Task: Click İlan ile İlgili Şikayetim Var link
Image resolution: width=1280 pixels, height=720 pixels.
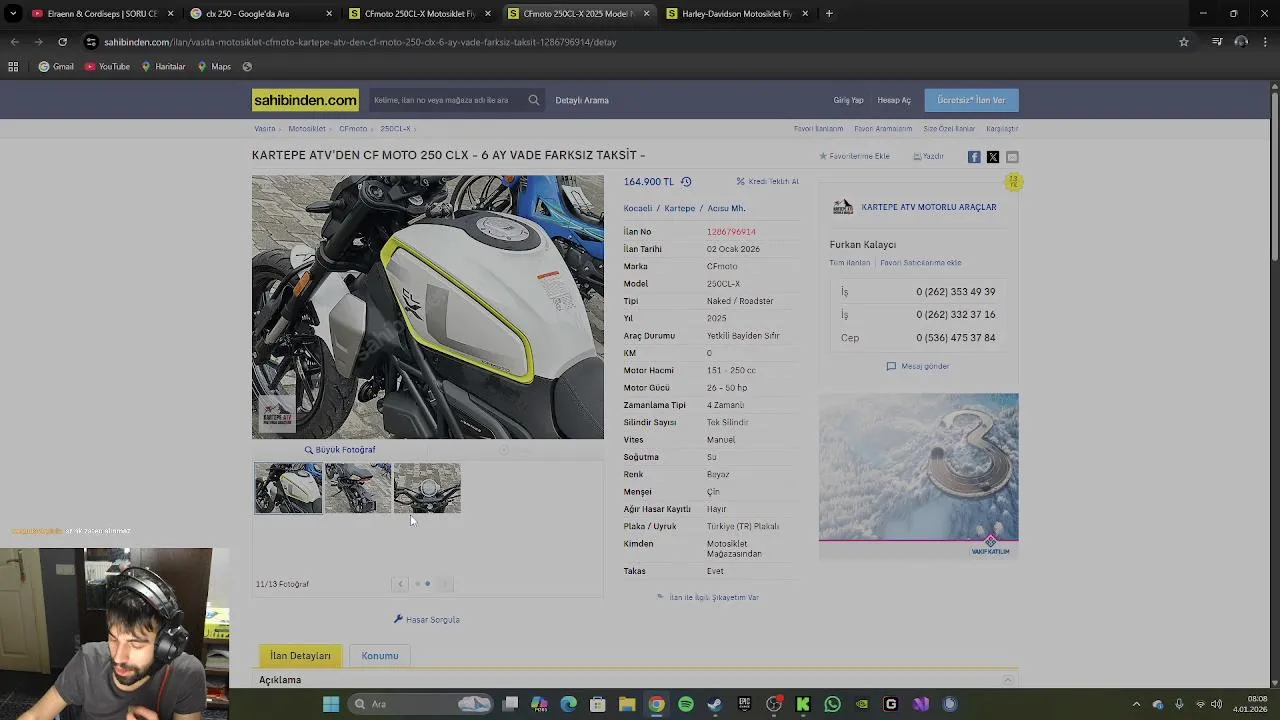Action: (708, 598)
